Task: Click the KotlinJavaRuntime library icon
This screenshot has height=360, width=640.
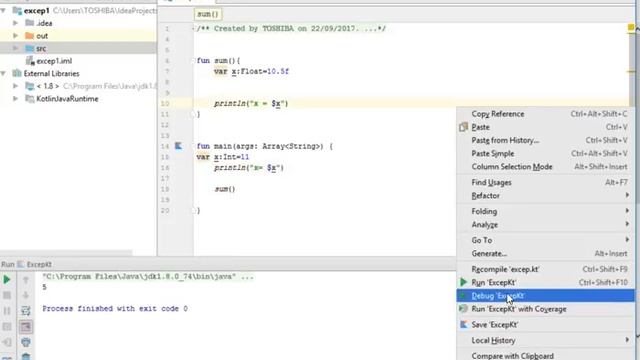Action: (29, 99)
